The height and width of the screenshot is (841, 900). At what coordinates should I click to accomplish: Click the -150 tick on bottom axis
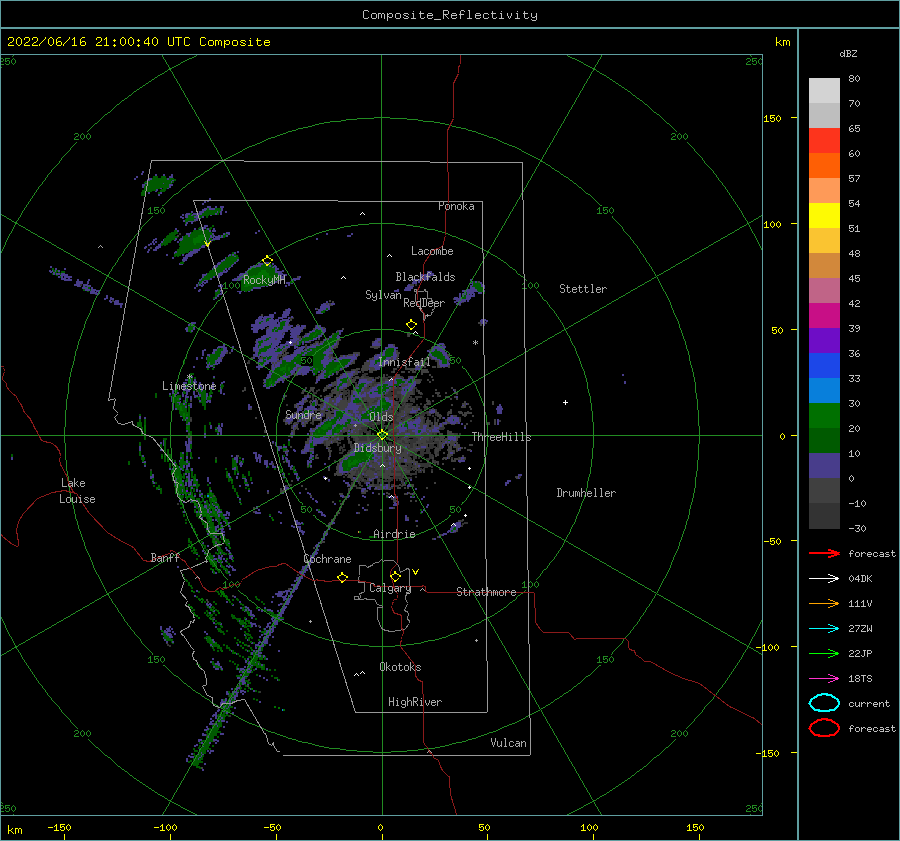pos(59,827)
